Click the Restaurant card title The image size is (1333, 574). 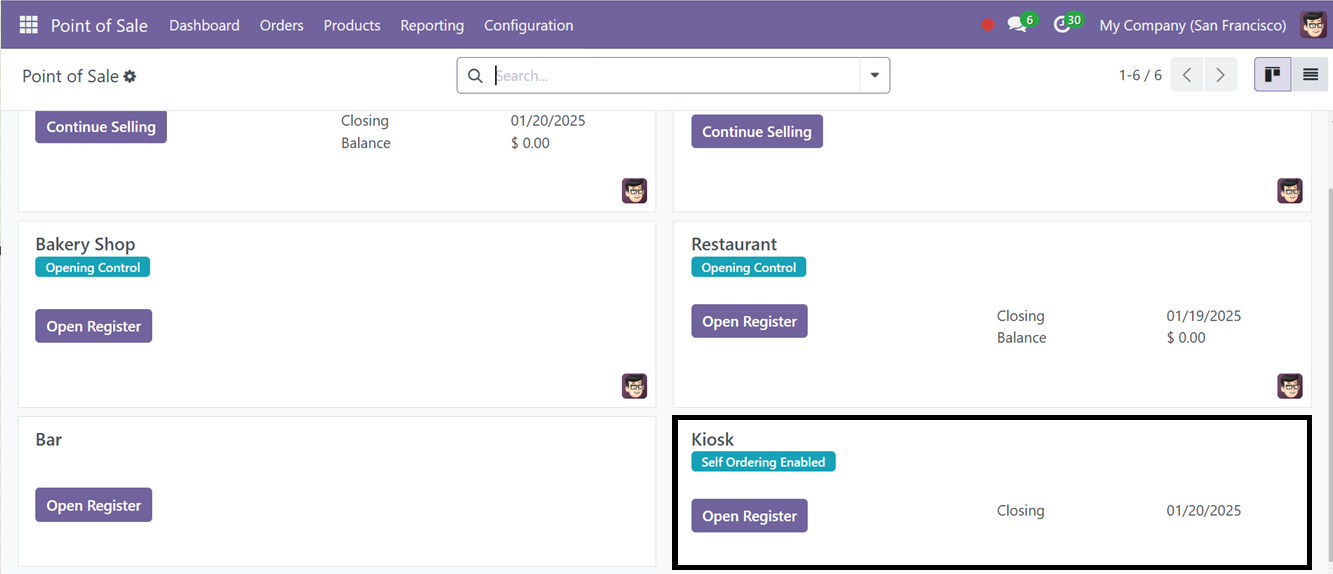(x=734, y=244)
